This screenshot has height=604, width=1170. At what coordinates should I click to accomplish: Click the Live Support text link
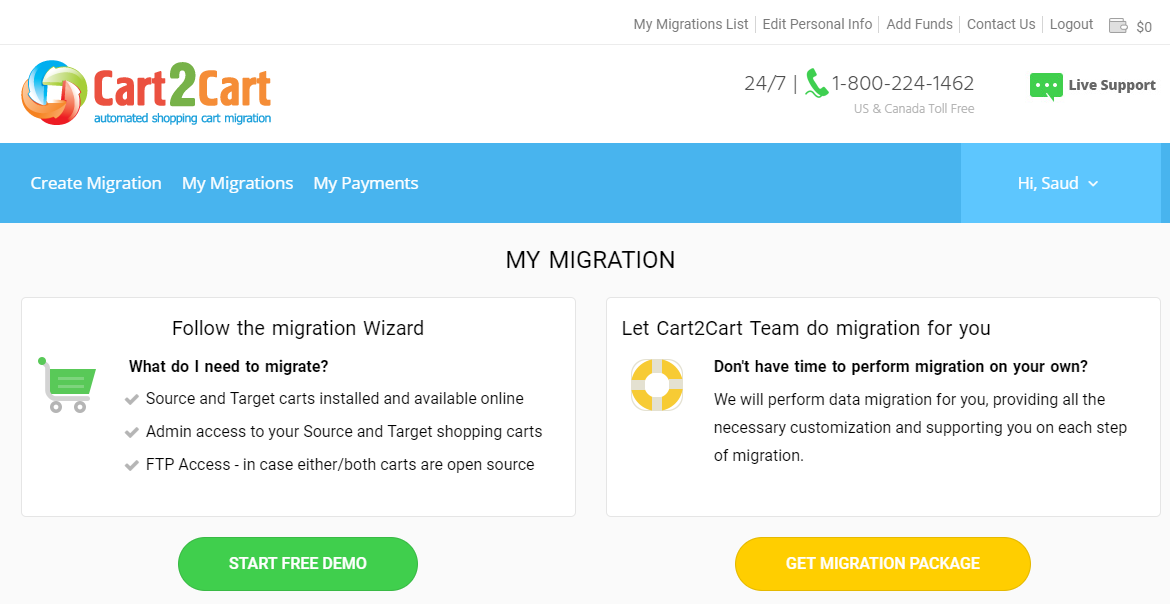point(1112,85)
